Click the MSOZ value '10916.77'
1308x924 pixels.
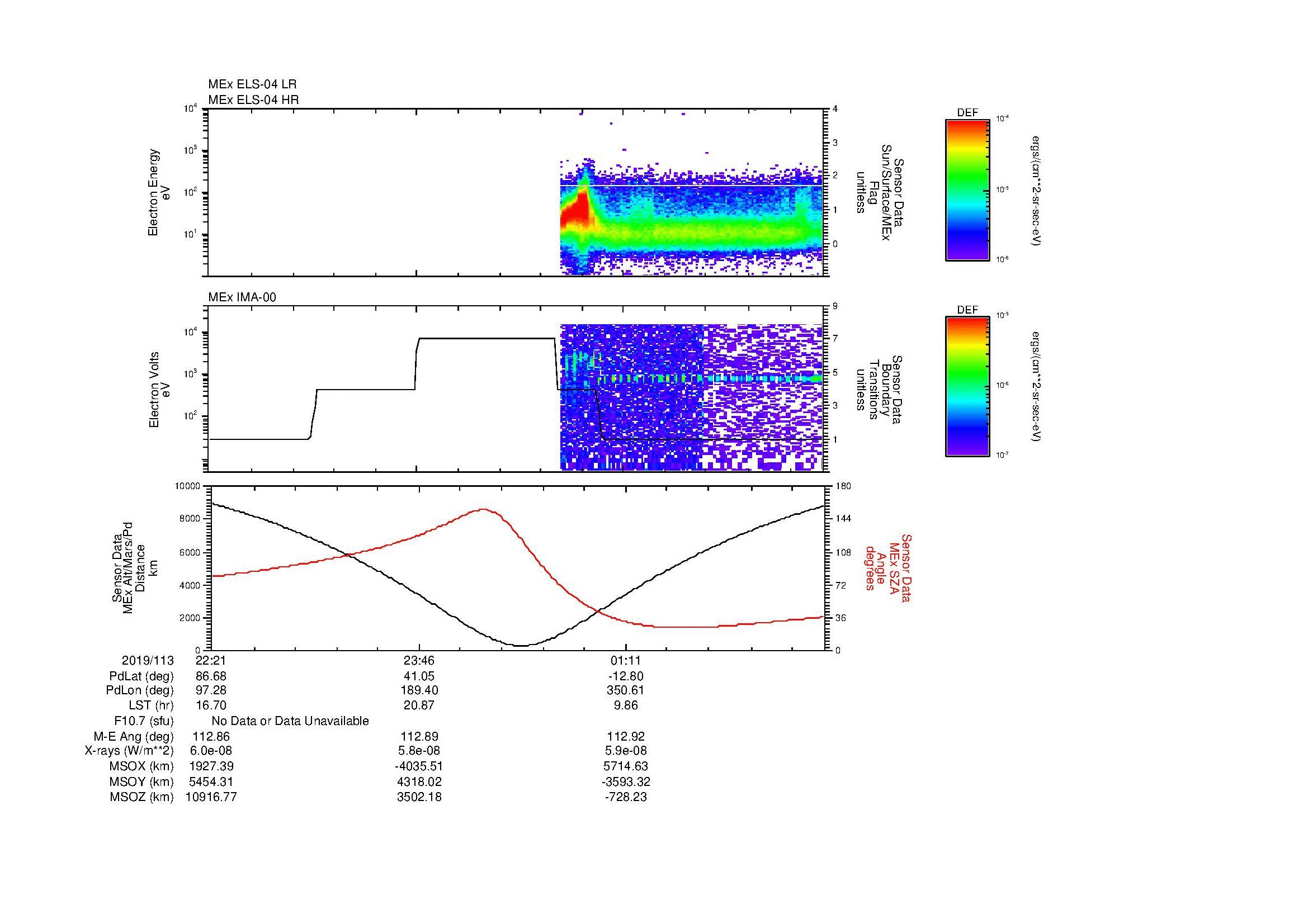(x=211, y=797)
